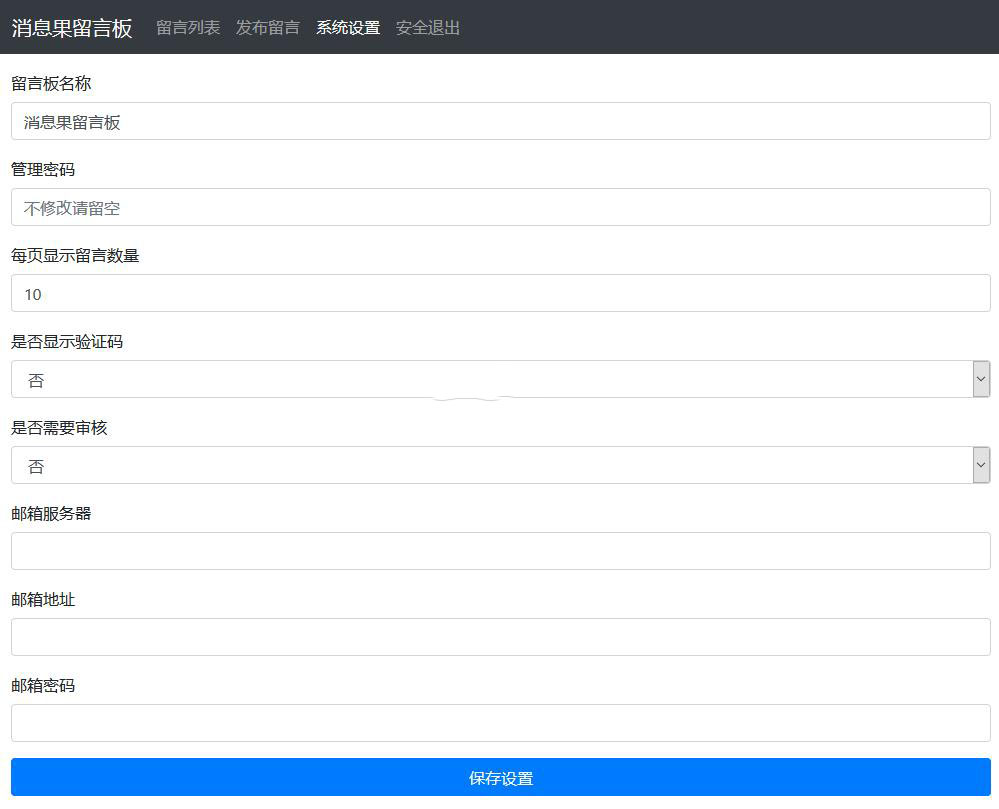Click the 消息果留言板 brand title in navbar
The image size is (999, 809).
point(72,28)
